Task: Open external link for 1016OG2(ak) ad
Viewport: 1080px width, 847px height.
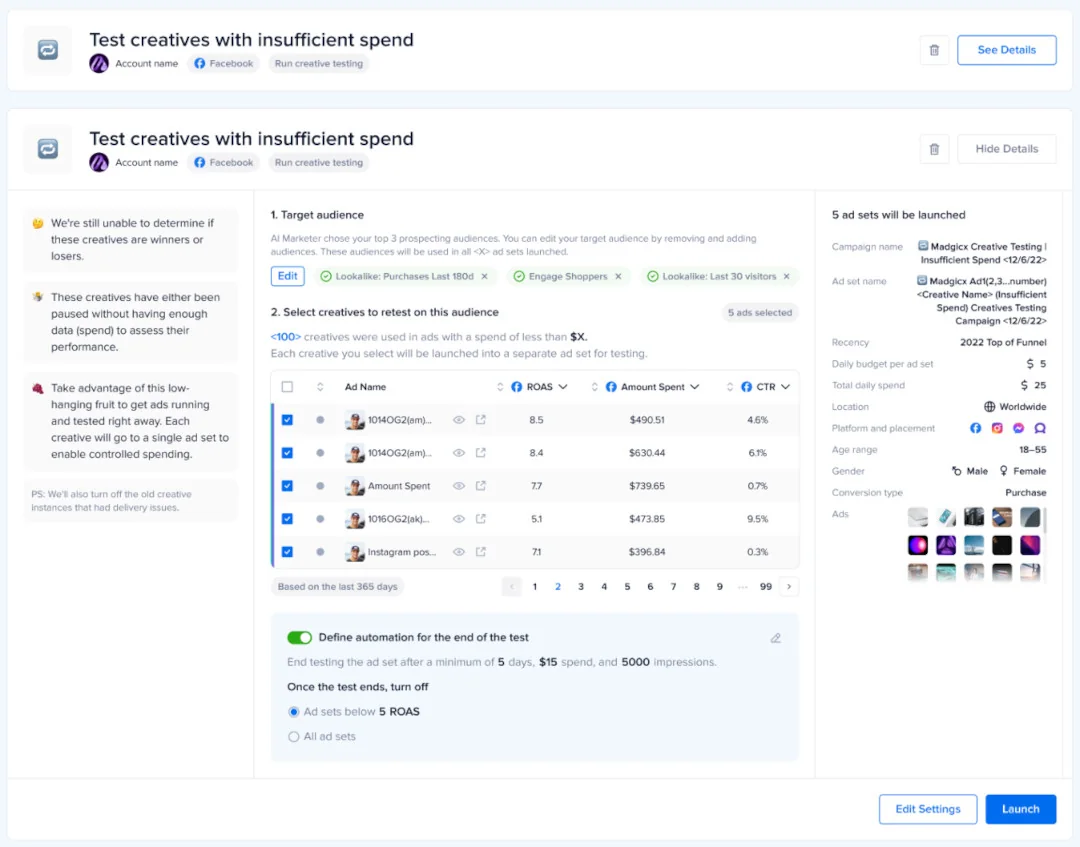Action: tap(481, 519)
